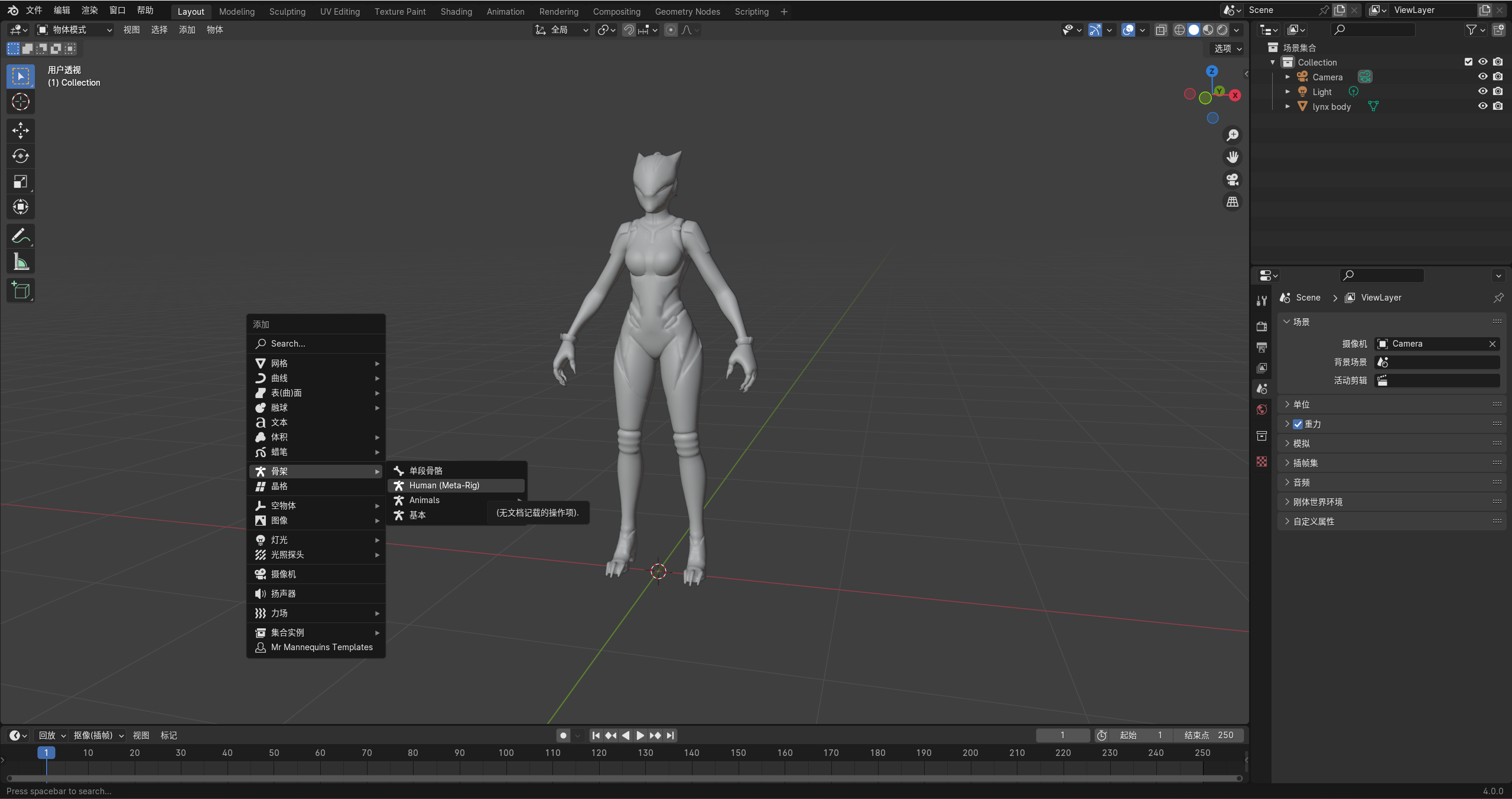The height and width of the screenshot is (799, 1512).
Task: Toggle visibility of the lynx body object
Action: point(1482,106)
